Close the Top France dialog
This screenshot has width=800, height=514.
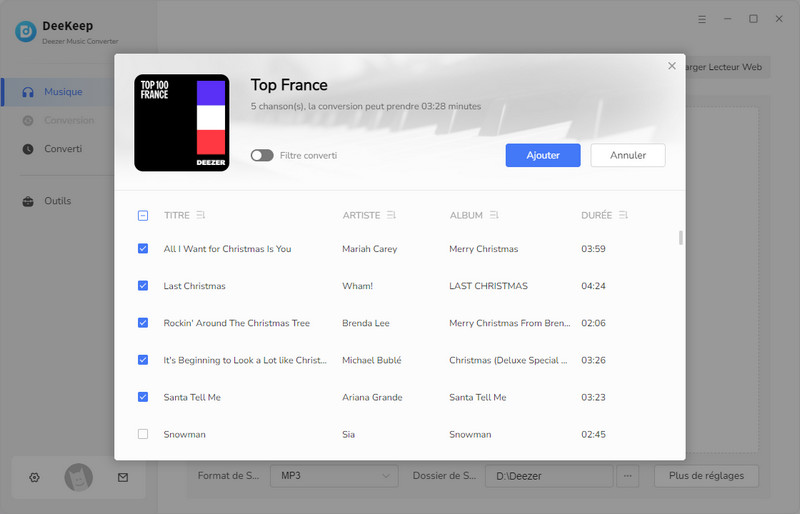672,66
